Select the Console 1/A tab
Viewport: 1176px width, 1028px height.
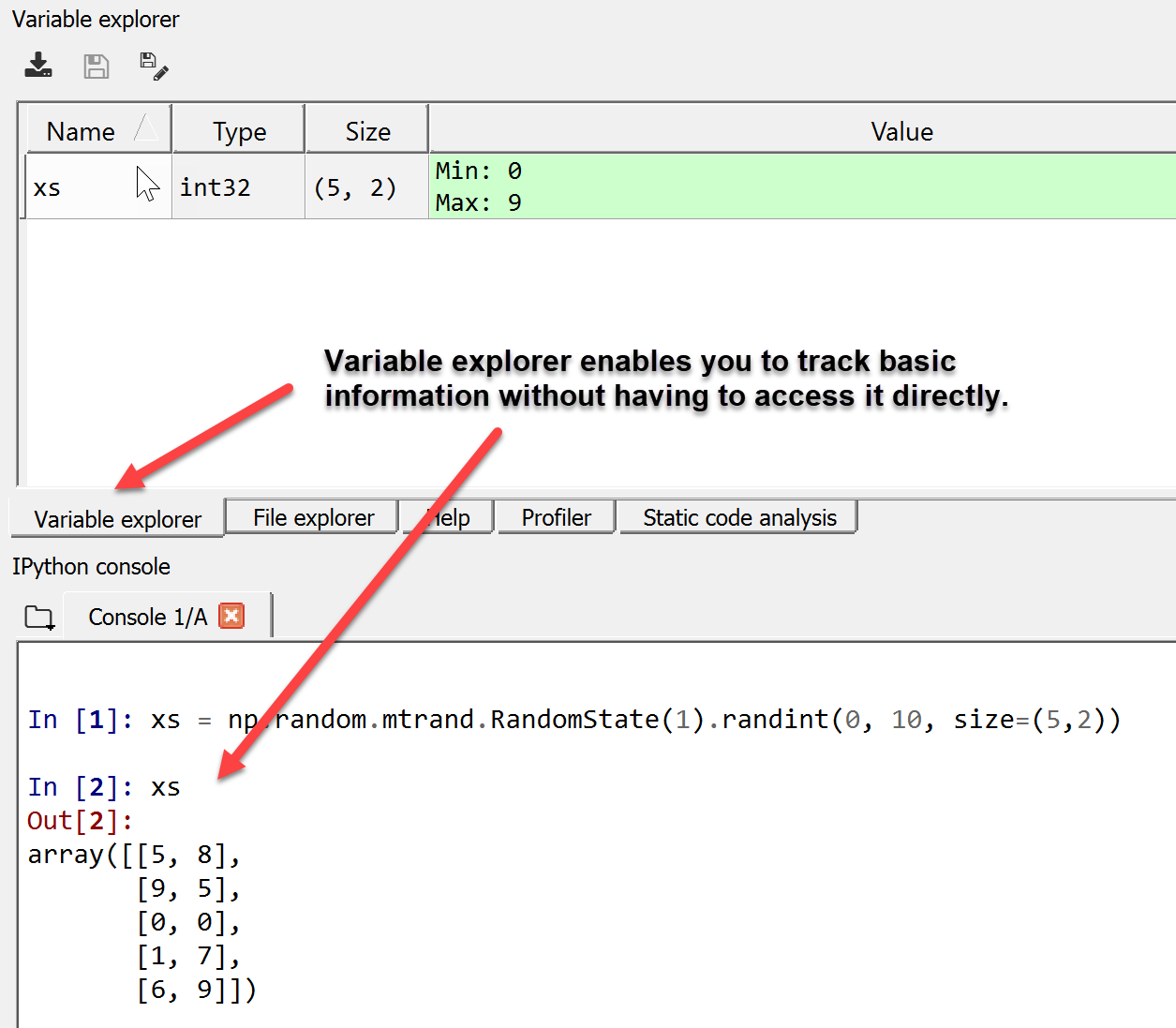tap(167, 616)
